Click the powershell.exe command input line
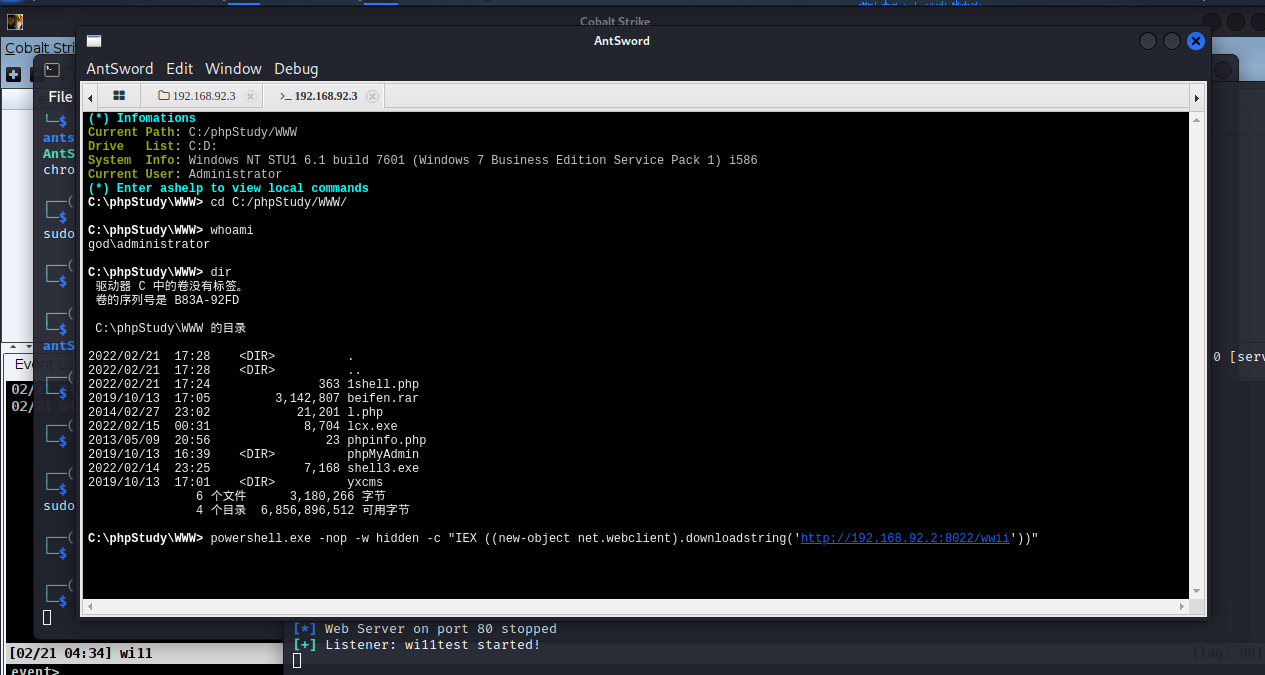 point(563,538)
